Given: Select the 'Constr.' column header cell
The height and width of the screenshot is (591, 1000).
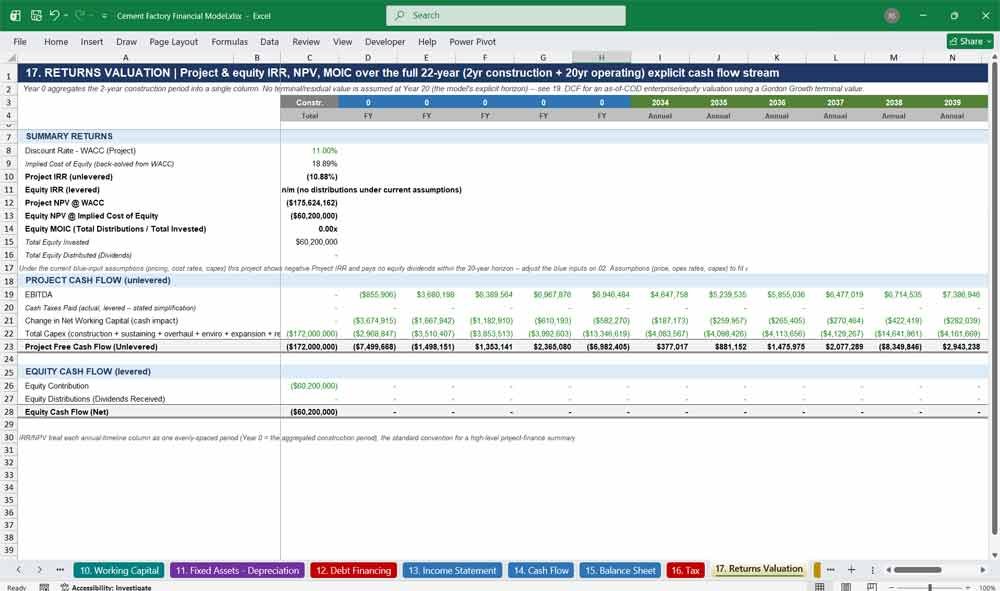Looking at the screenshot, I should (309, 102).
